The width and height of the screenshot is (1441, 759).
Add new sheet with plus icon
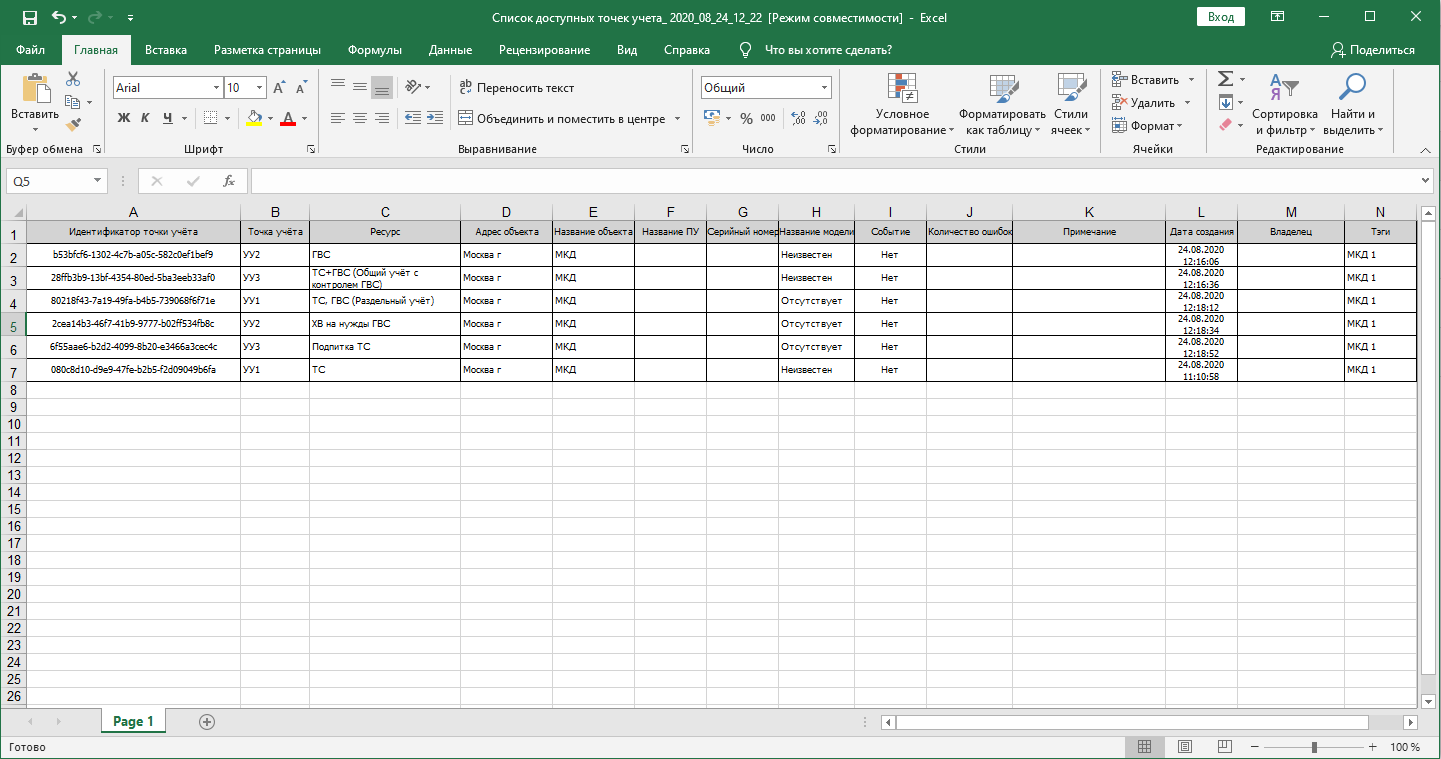tap(207, 721)
